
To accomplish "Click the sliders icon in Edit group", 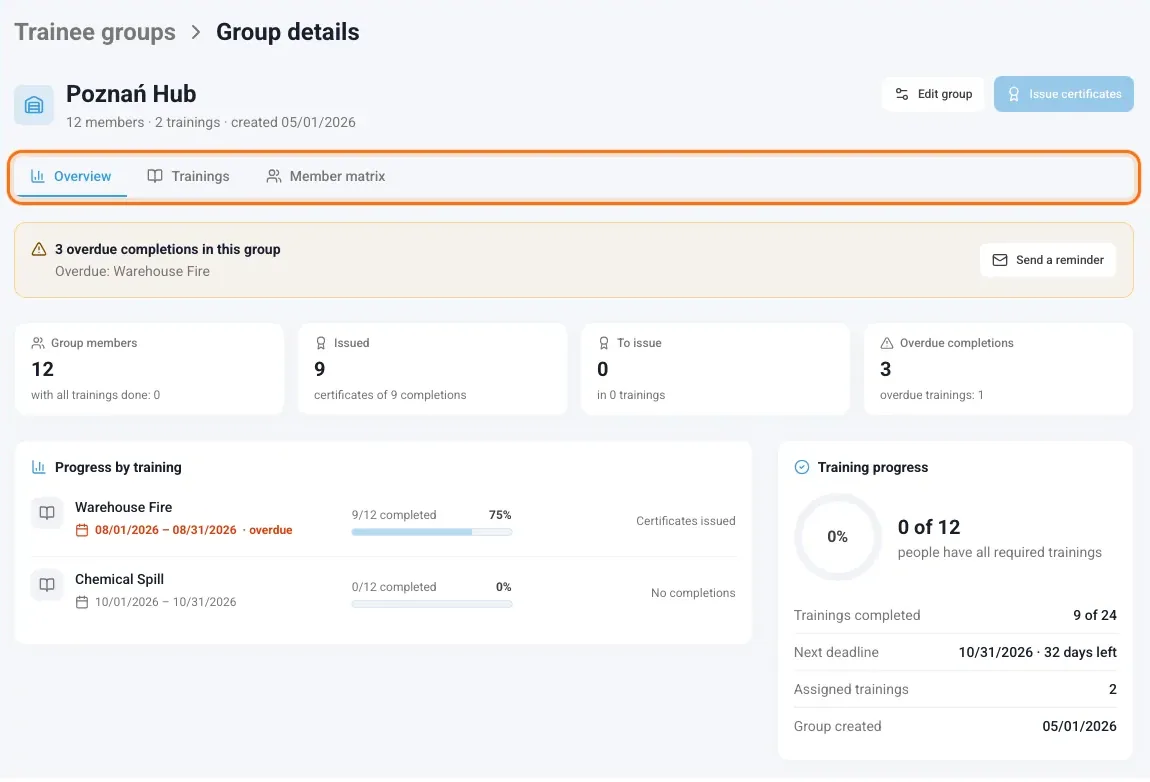I will pos(902,94).
